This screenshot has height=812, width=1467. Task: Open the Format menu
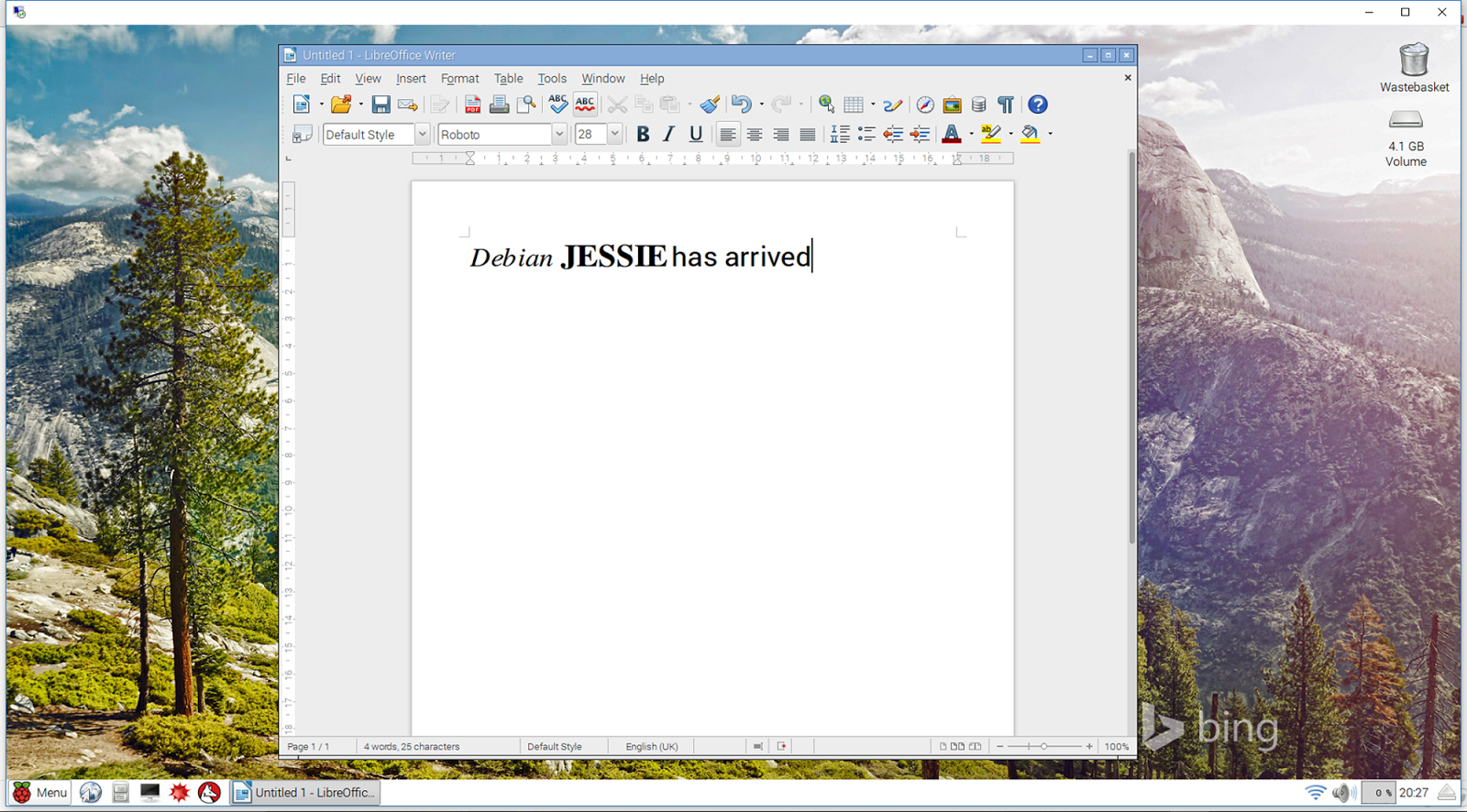[x=459, y=79]
